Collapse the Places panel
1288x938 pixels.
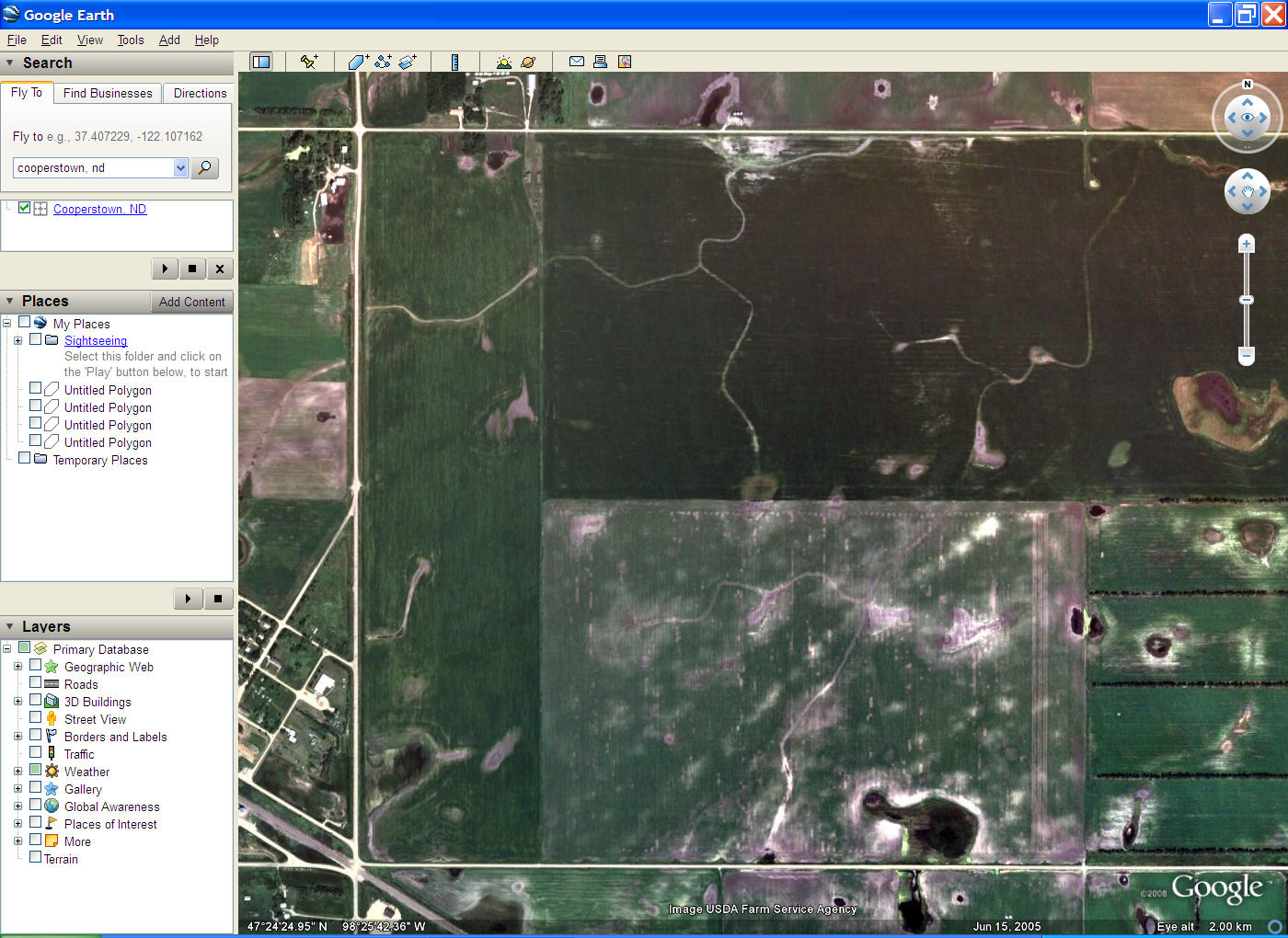[10, 301]
